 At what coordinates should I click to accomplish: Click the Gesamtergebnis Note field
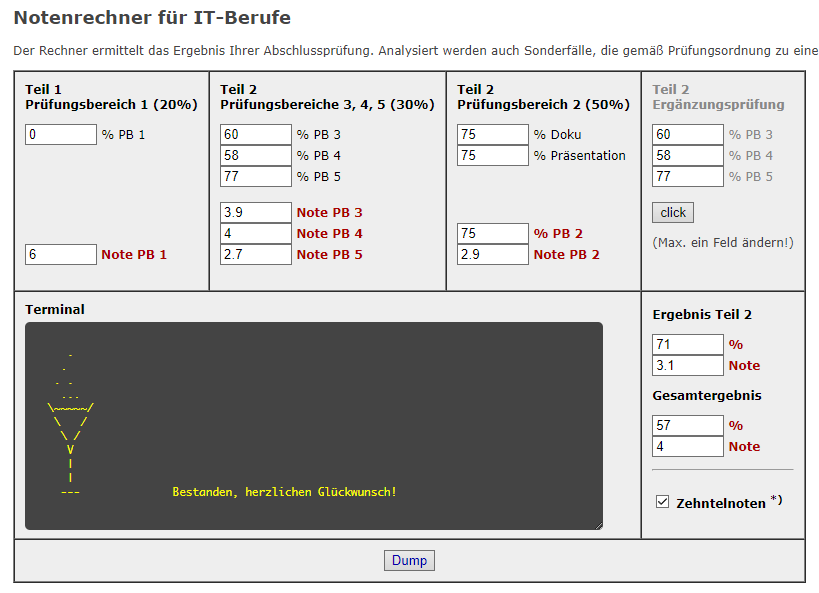[687, 446]
